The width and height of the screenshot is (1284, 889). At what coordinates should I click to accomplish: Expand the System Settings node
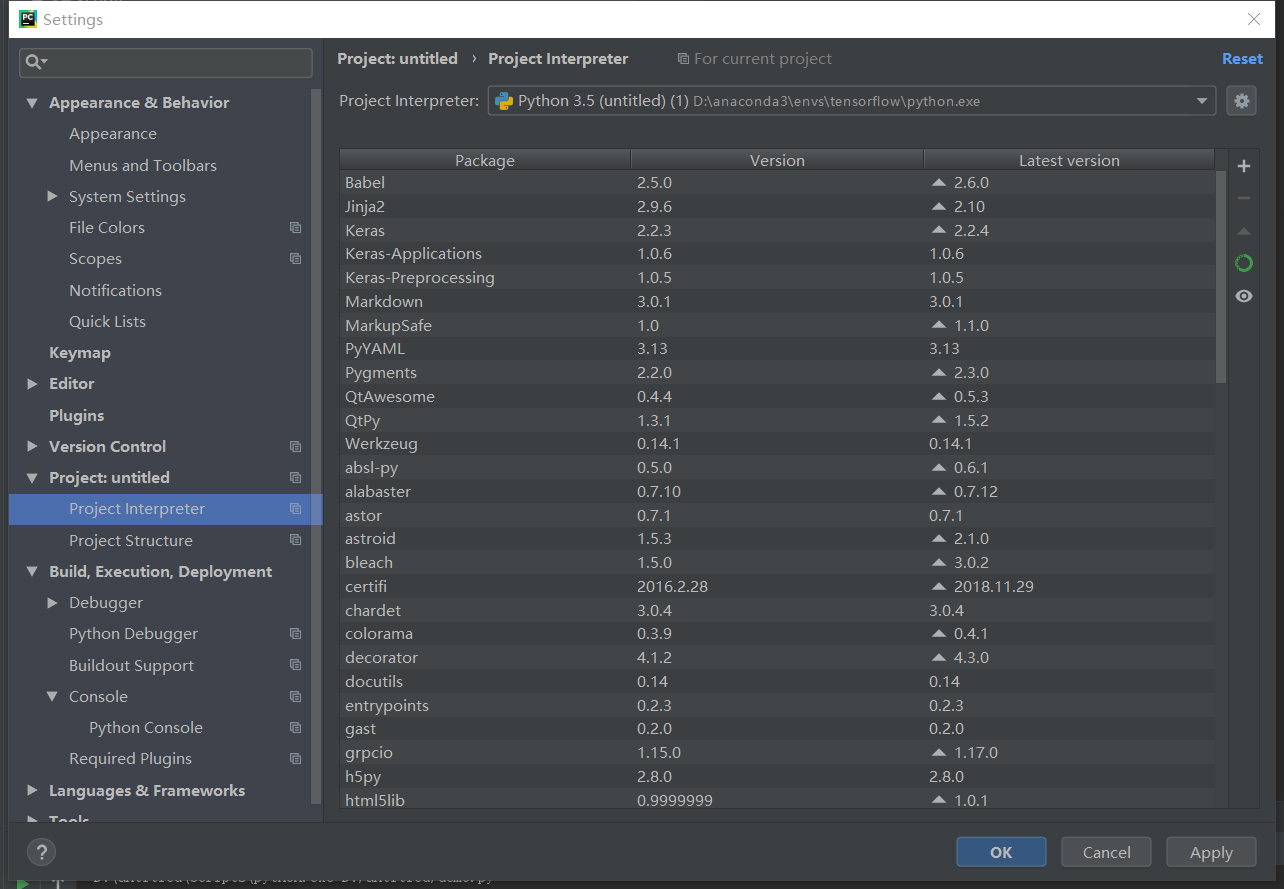pyautogui.click(x=52, y=197)
